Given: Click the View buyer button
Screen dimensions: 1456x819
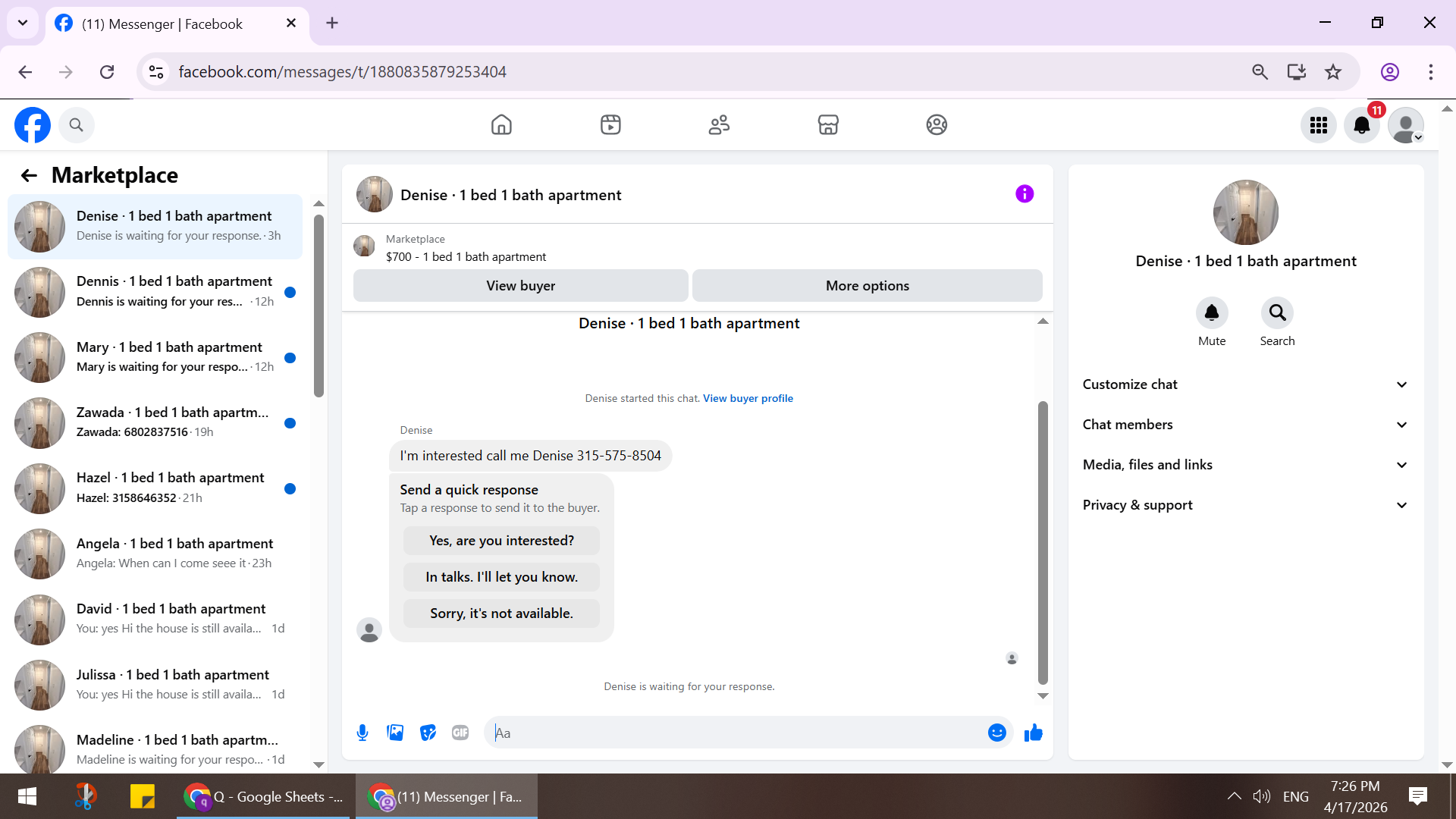Looking at the screenshot, I should (521, 286).
